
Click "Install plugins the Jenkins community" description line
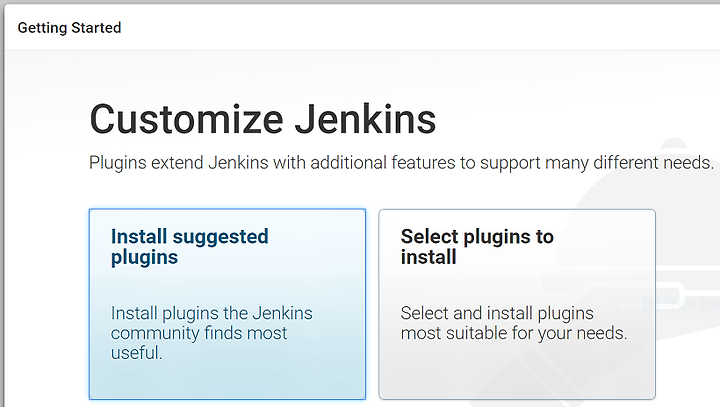211,313
